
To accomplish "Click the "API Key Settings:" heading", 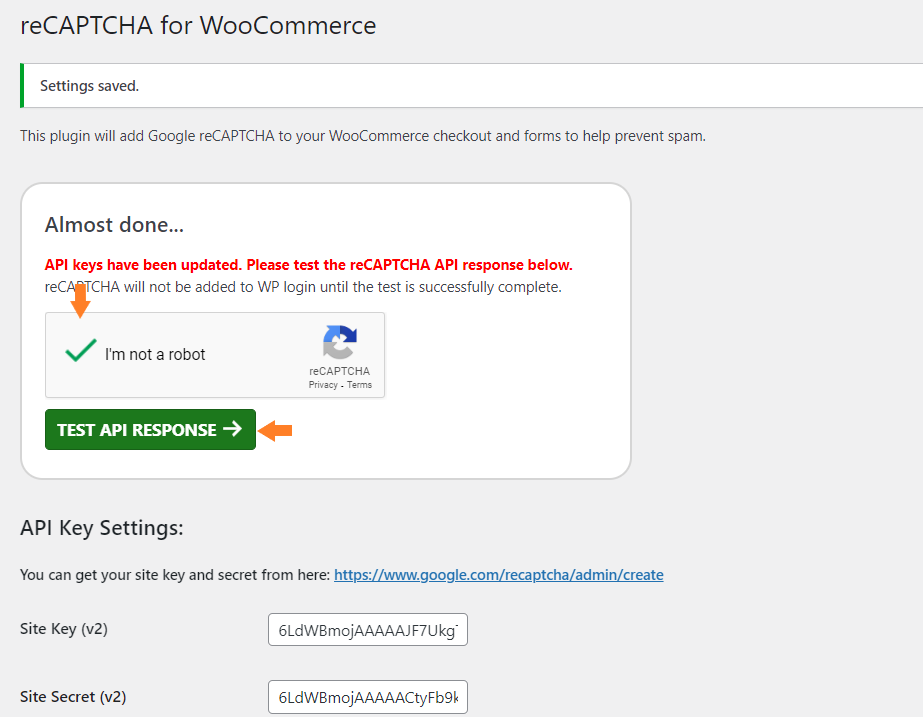I will 102,528.
